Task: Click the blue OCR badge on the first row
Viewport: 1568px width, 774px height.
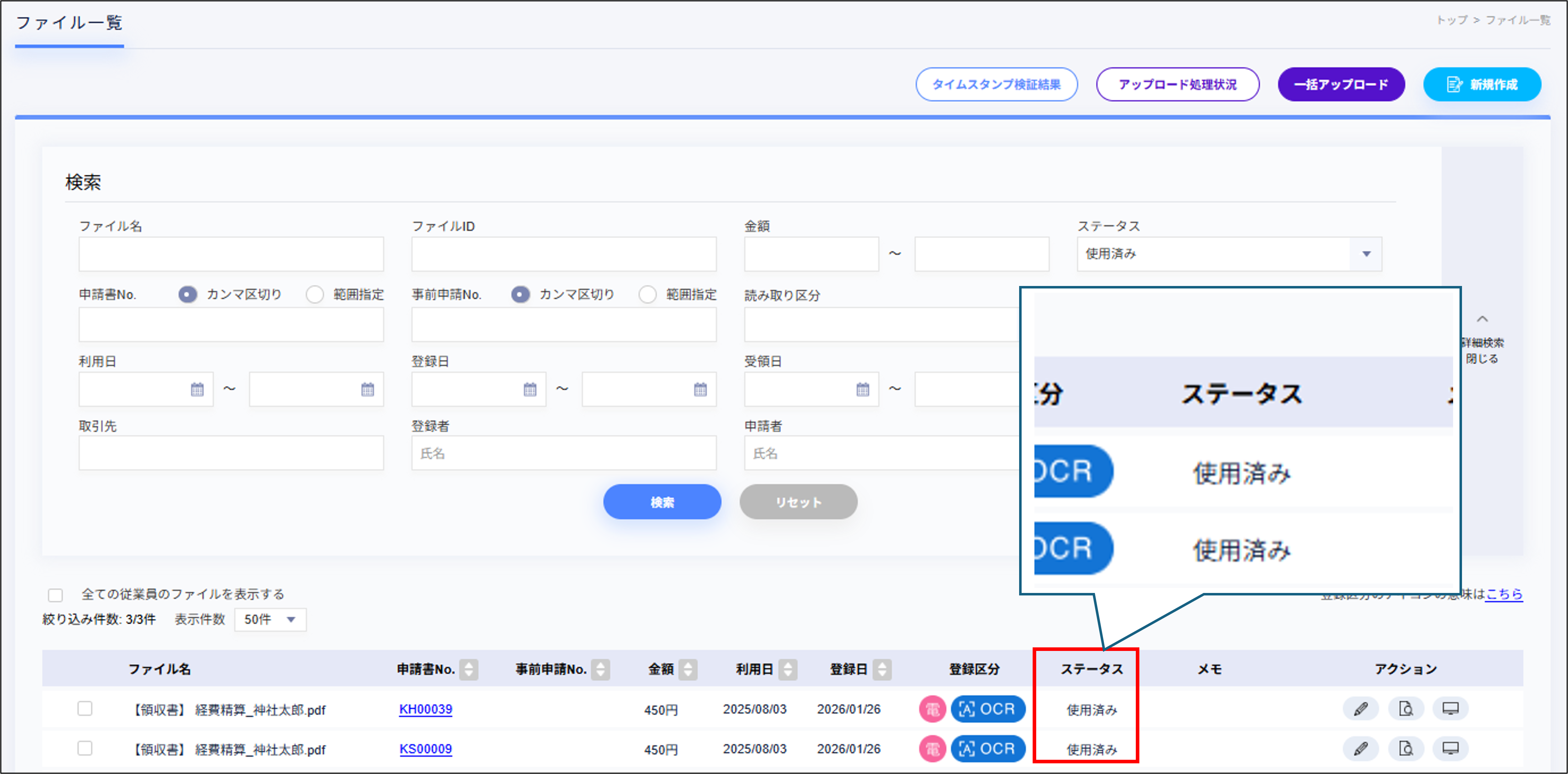Action: [987, 708]
